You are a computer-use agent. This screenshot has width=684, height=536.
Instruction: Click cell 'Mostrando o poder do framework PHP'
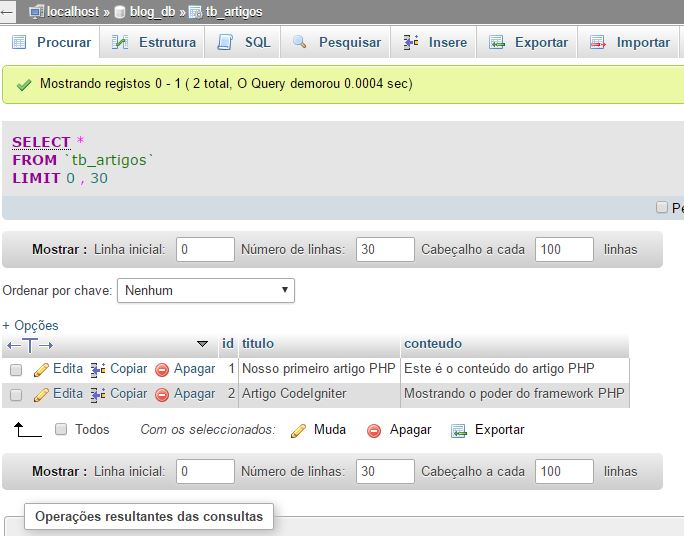point(515,394)
